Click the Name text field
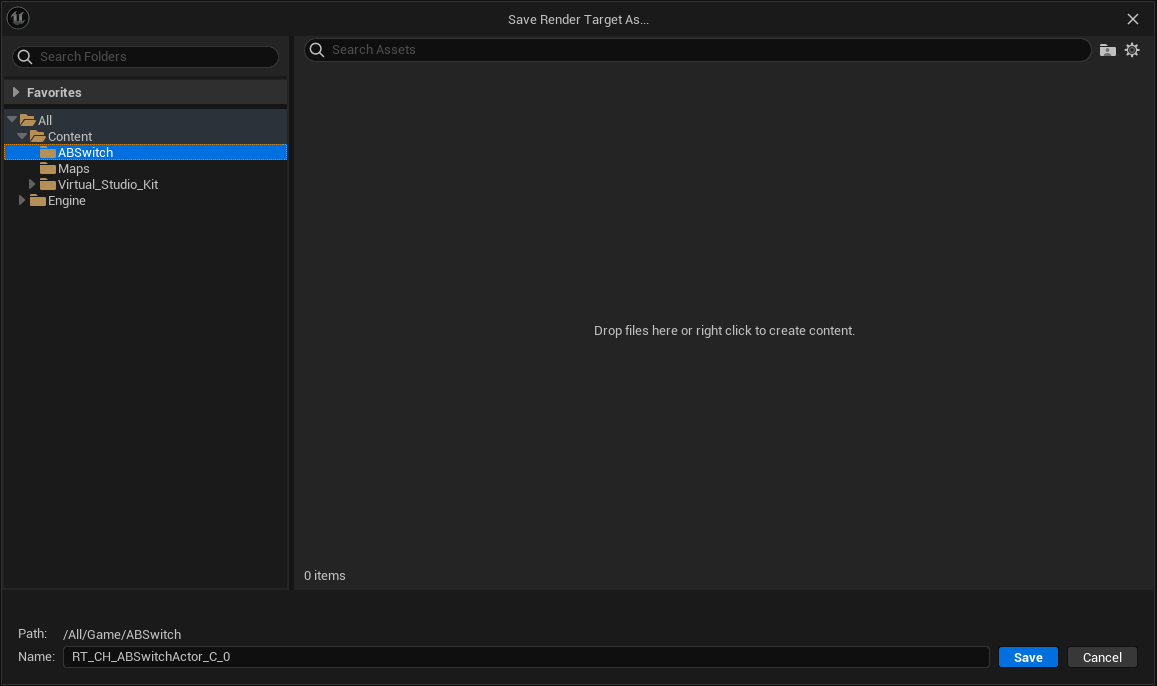This screenshot has height=686, width=1157. click(x=526, y=657)
